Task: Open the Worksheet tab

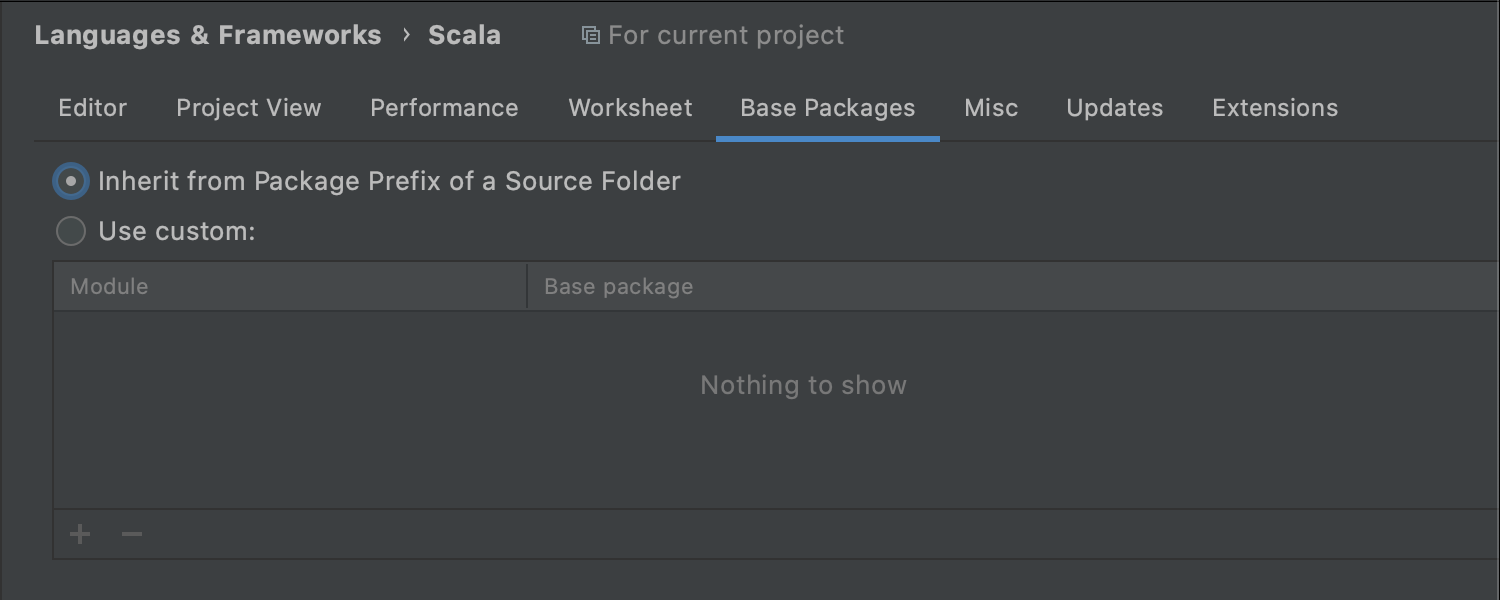Action: tap(631, 108)
